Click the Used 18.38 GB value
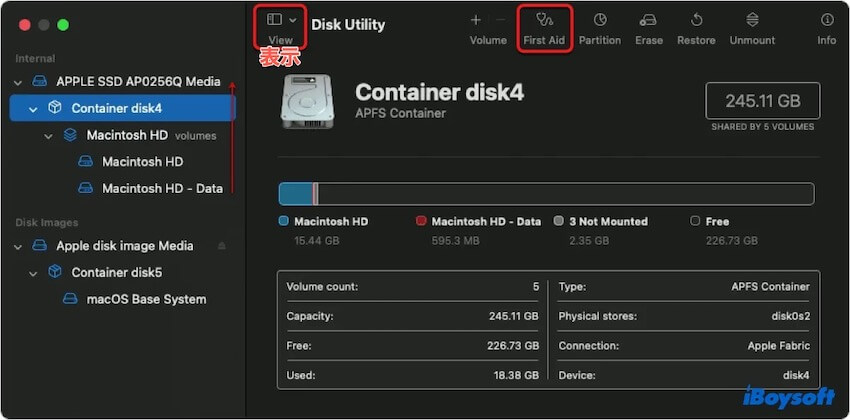The image size is (850, 420). click(516, 375)
